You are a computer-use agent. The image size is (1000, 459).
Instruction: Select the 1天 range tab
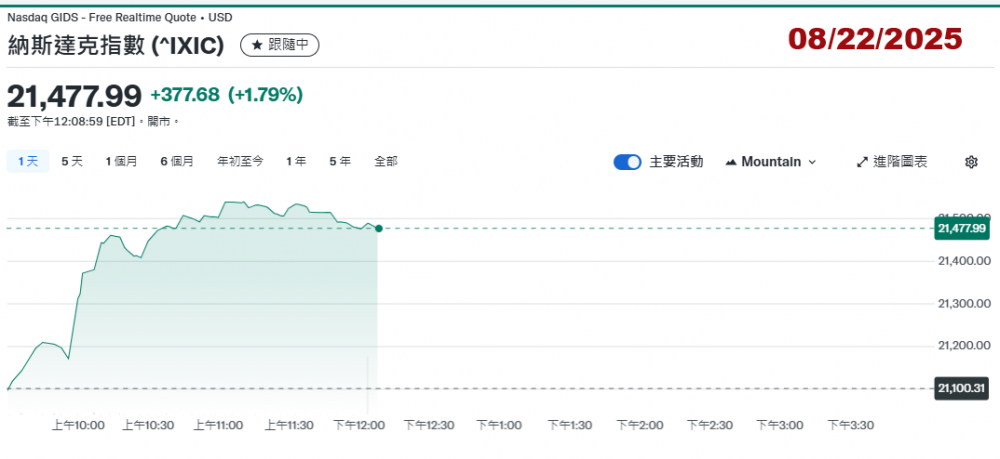click(x=27, y=161)
